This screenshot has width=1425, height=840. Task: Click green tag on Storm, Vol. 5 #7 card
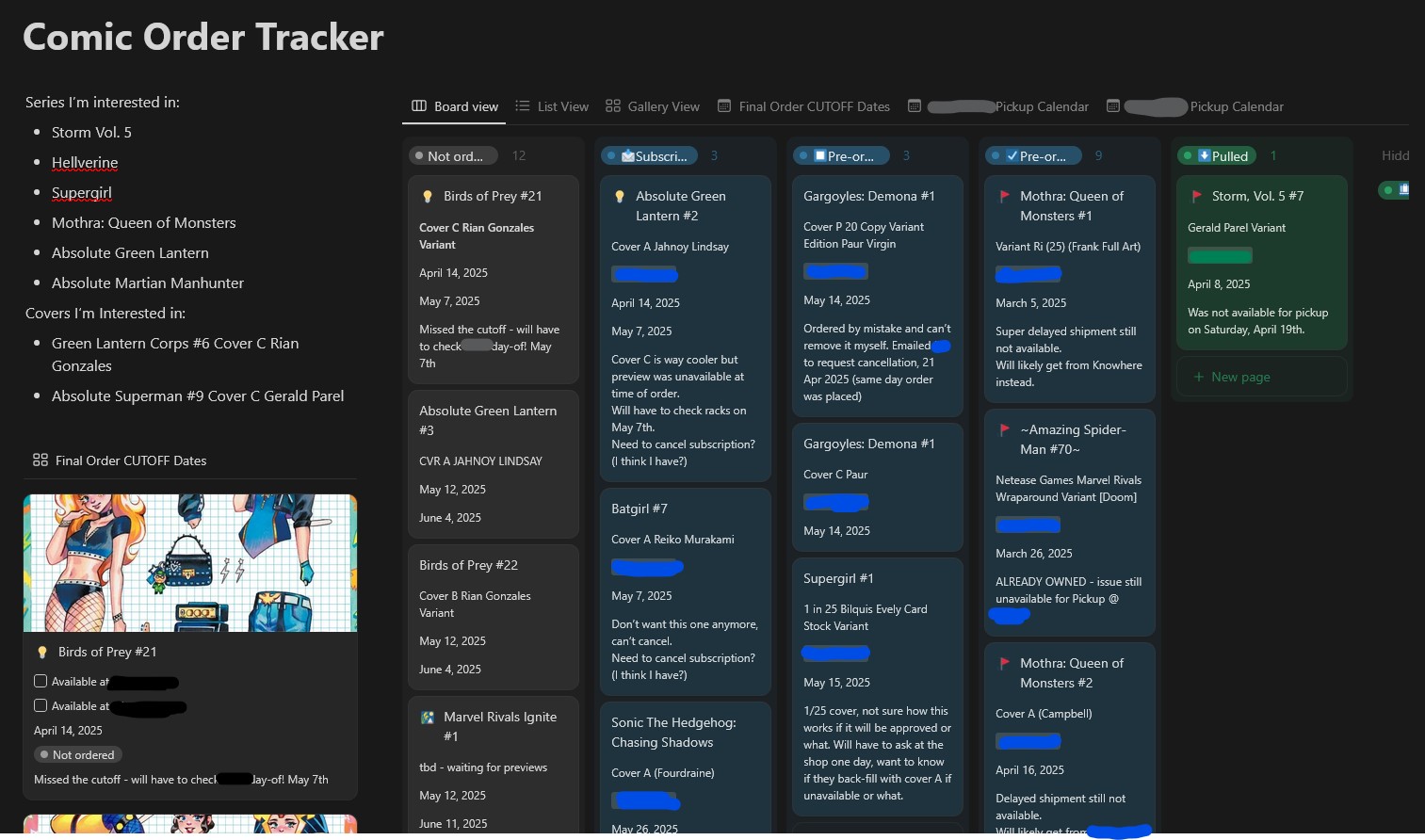click(1220, 255)
